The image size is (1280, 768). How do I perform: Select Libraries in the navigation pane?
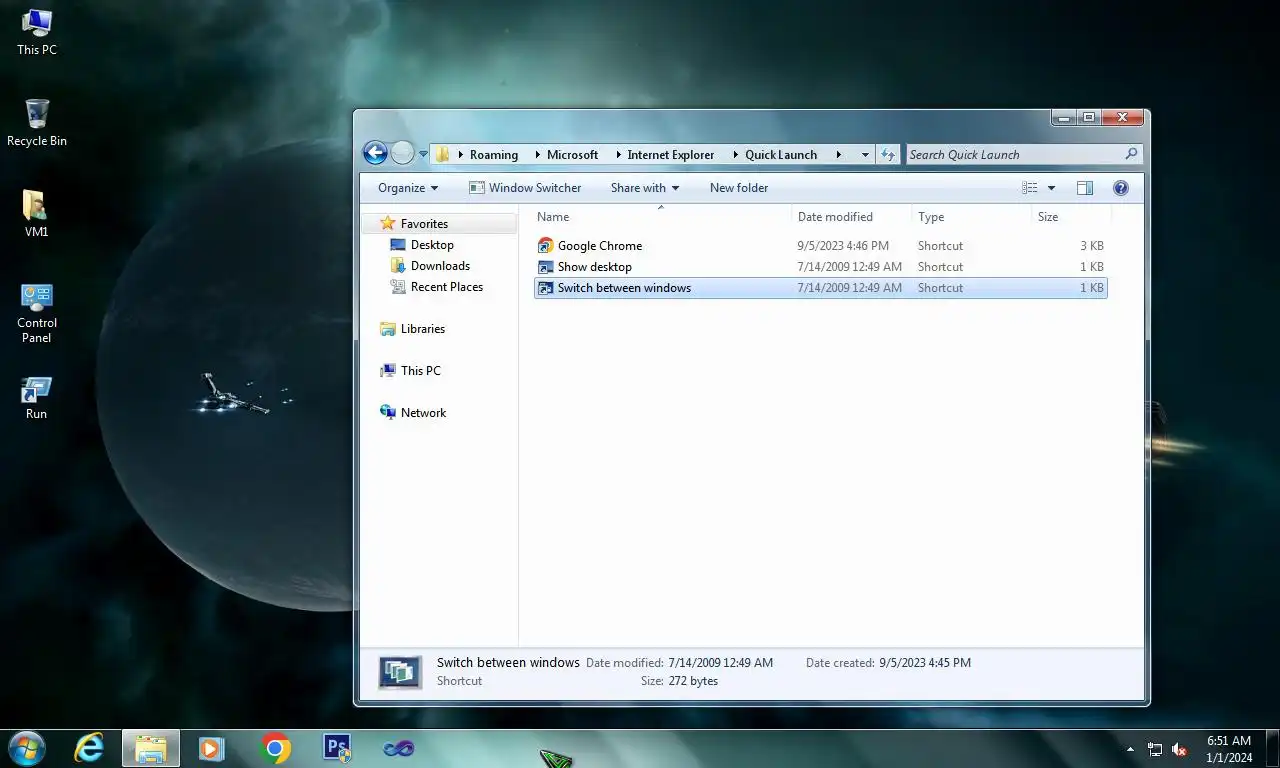(422, 329)
